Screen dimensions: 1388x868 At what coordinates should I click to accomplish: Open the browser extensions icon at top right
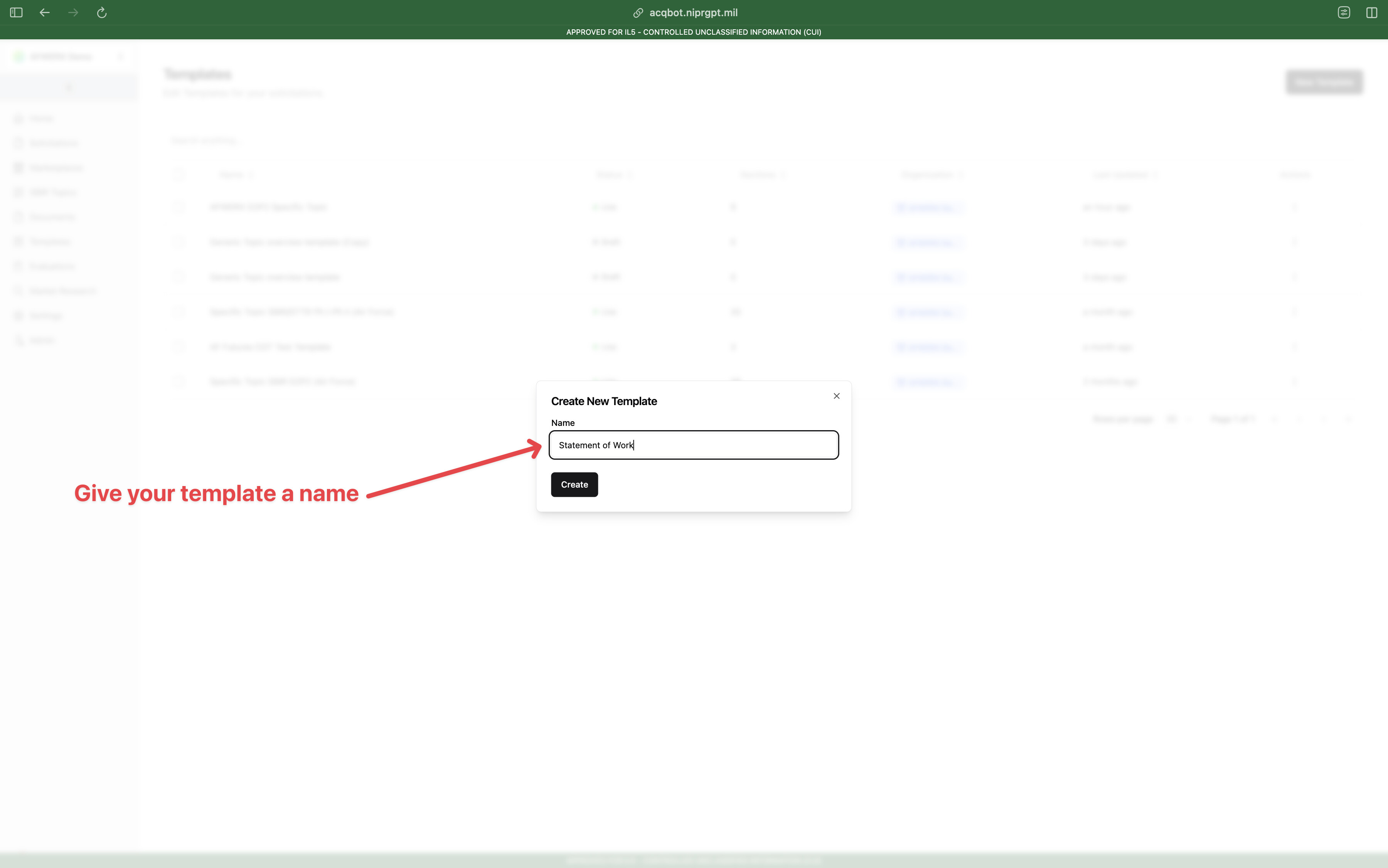click(1344, 13)
